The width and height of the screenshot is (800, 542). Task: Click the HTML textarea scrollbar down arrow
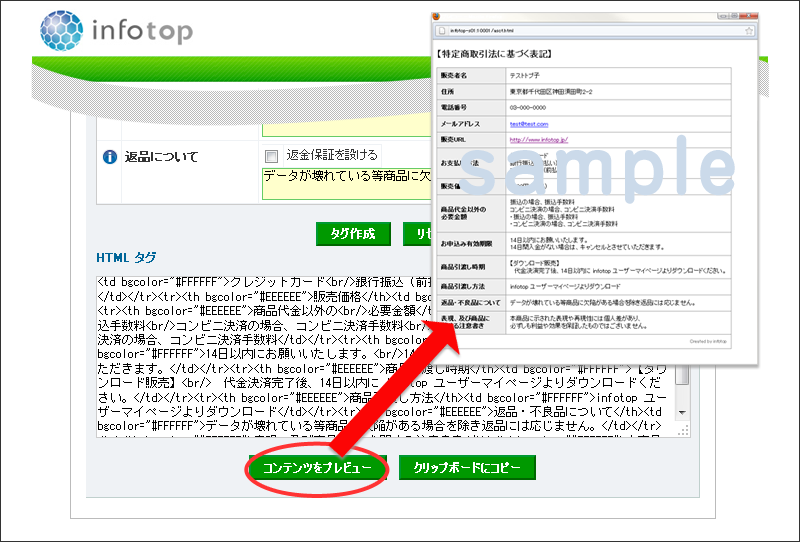[x=683, y=412]
